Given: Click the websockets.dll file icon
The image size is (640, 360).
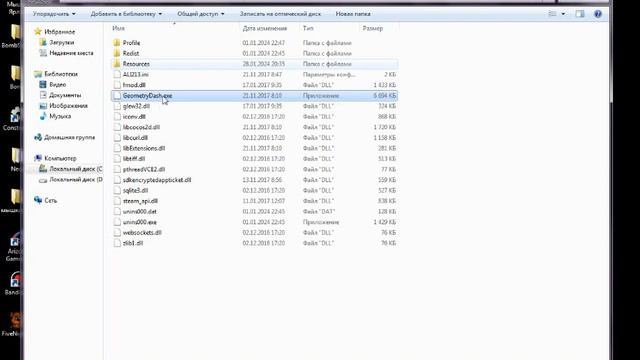Looking at the screenshot, I should pyautogui.click(x=117, y=233).
